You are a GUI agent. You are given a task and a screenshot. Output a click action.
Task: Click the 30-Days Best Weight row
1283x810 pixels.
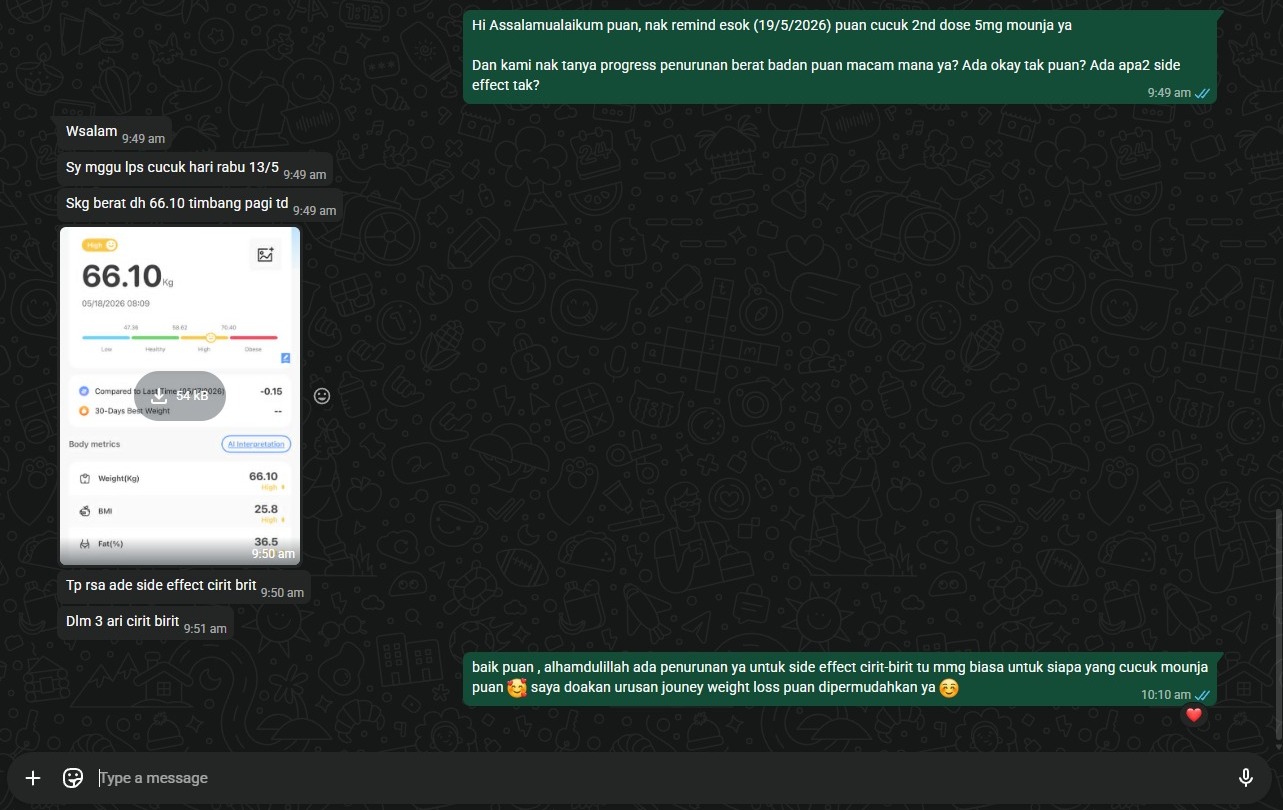coord(180,411)
